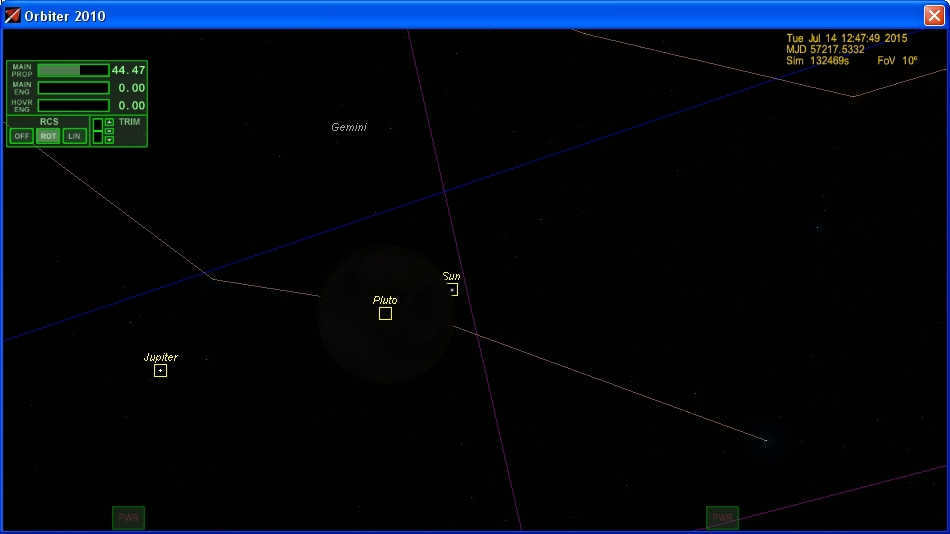Click the trim up arrow
The image size is (950, 534).
click(x=109, y=122)
